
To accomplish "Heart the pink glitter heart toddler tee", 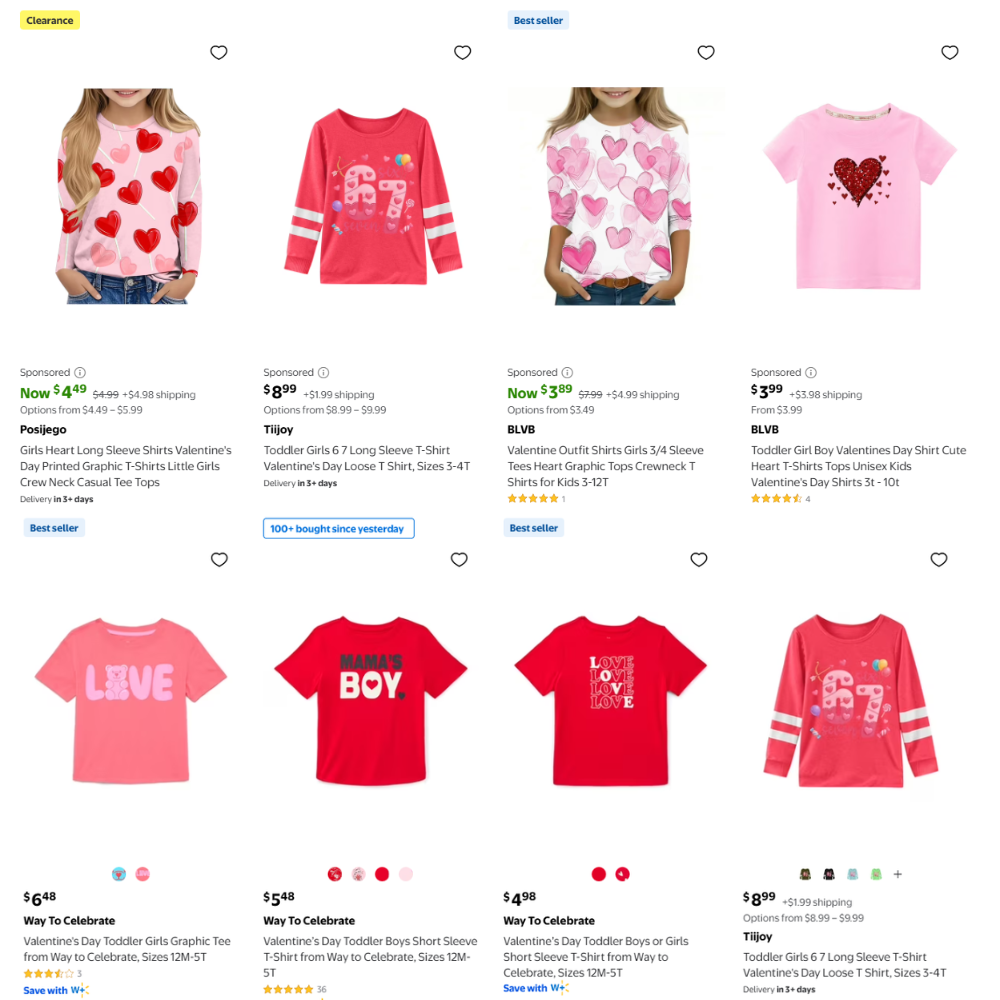I will [950, 53].
